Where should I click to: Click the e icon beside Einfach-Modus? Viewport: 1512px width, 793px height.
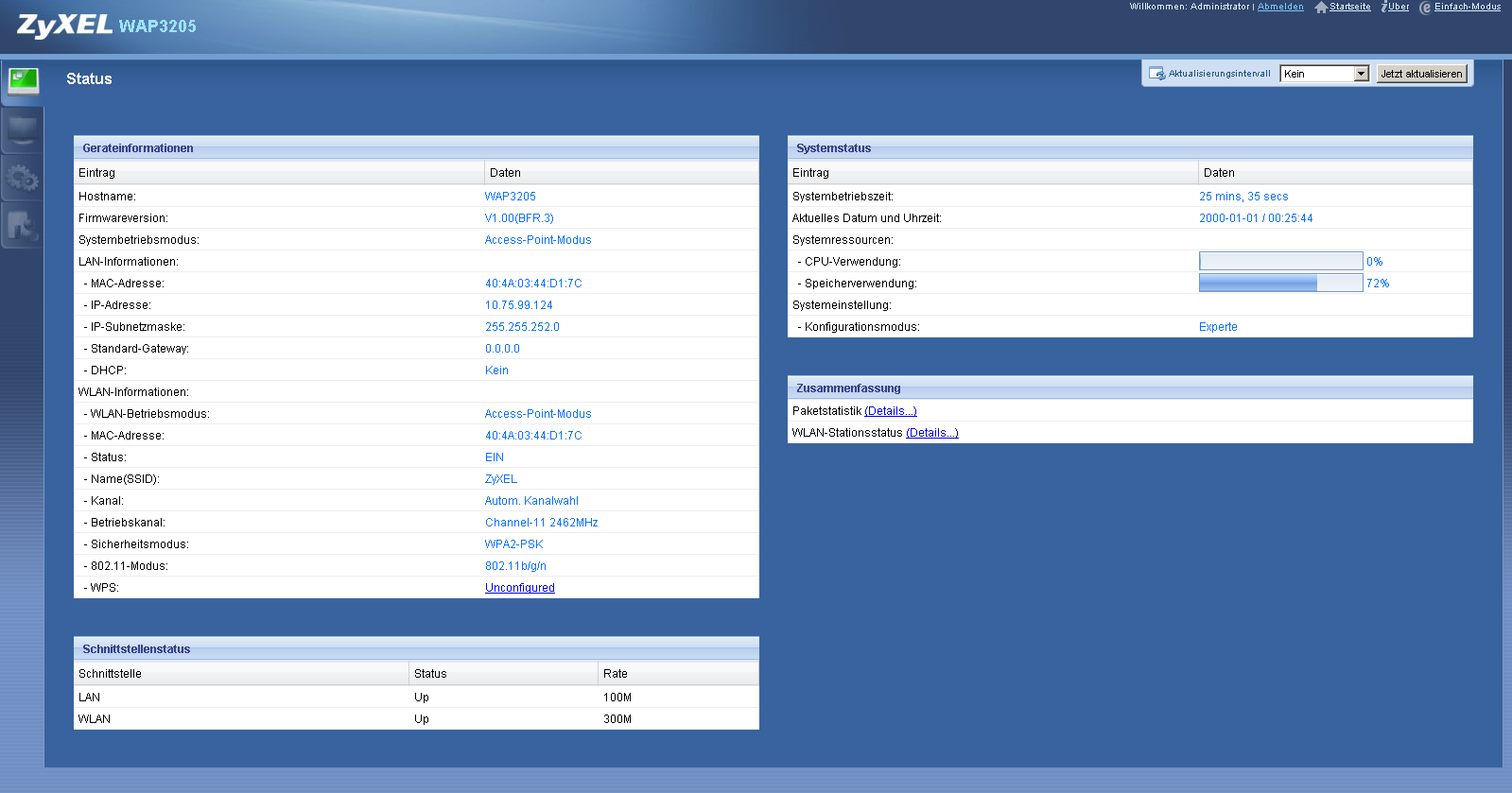tap(1425, 8)
